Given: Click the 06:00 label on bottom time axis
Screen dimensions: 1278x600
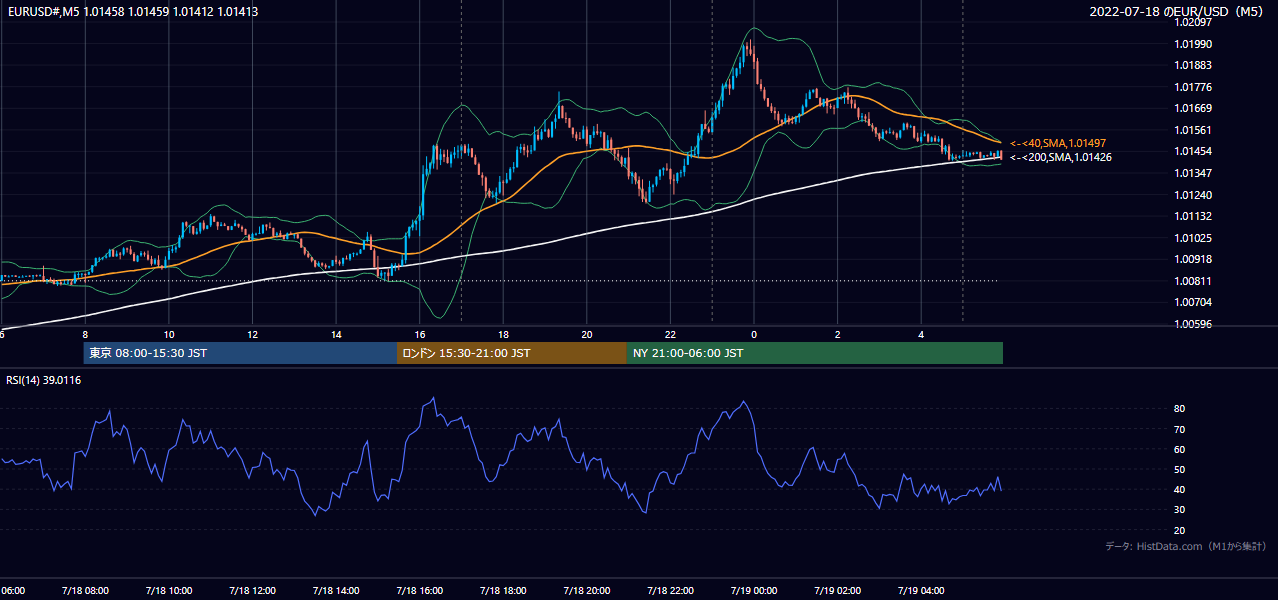Looking at the screenshot, I should coord(13,591).
